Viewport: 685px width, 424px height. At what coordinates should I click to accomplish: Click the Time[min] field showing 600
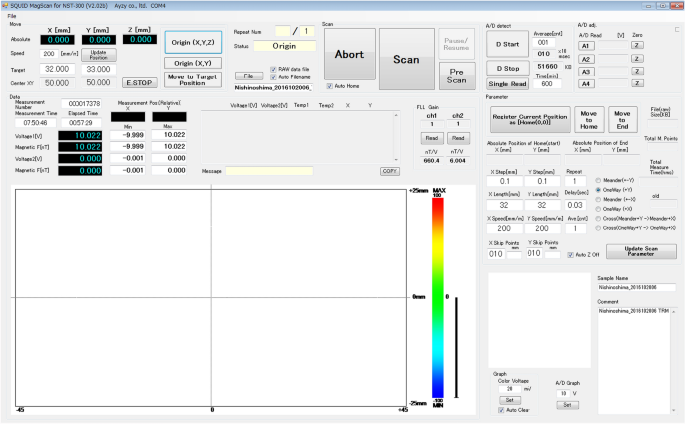(x=547, y=83)
